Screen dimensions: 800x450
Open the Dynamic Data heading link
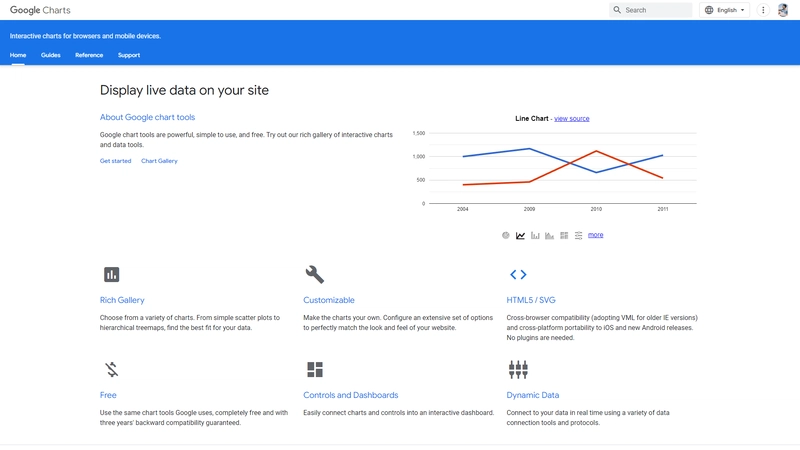click(533, 395)
